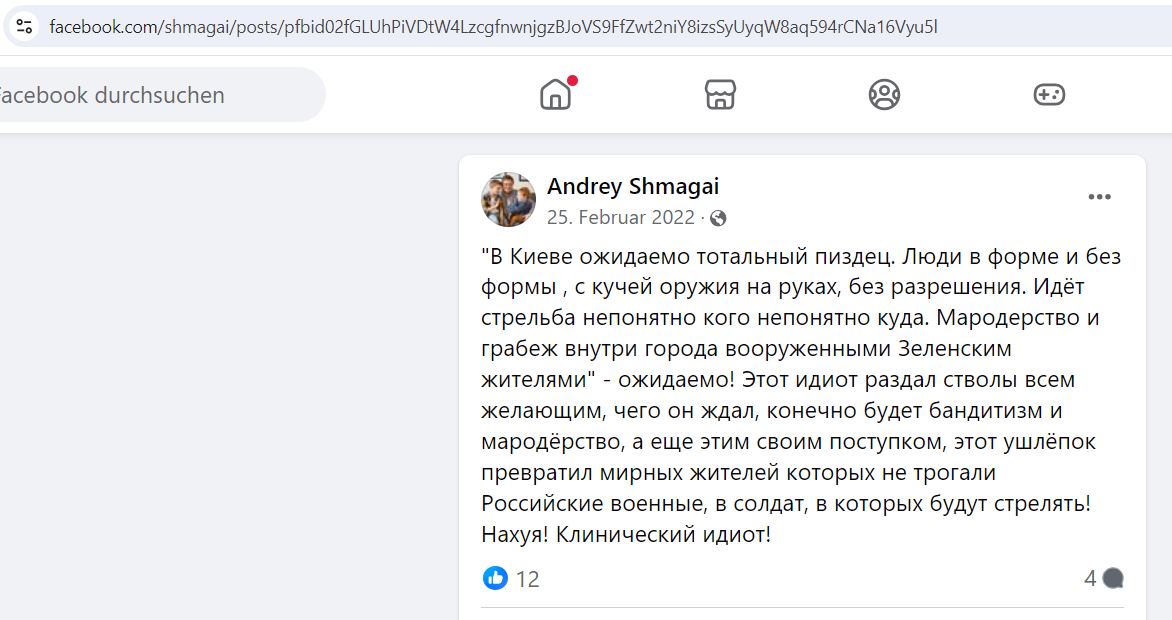1172x620 pixels.
Task: Click the line starting with желающим
Action: [x=771, y=411]
